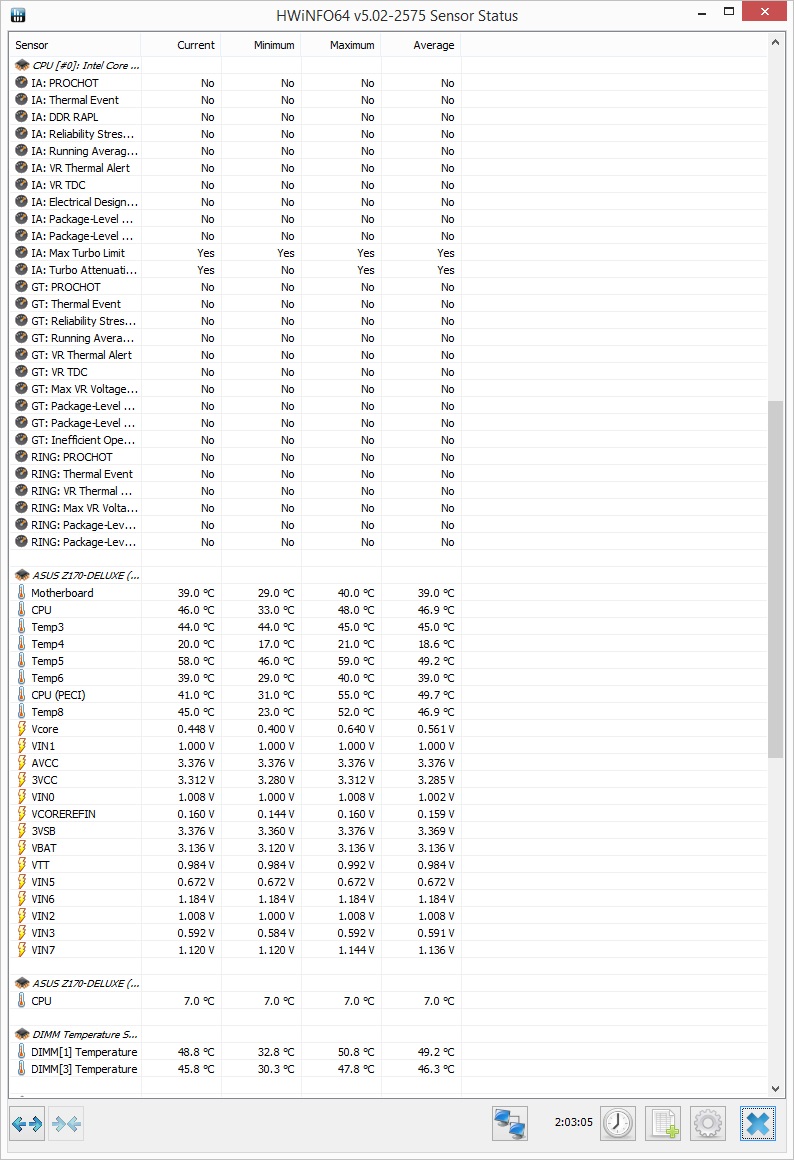
Task: Click the expand columns arrows button
Action: coord(27,1124)
